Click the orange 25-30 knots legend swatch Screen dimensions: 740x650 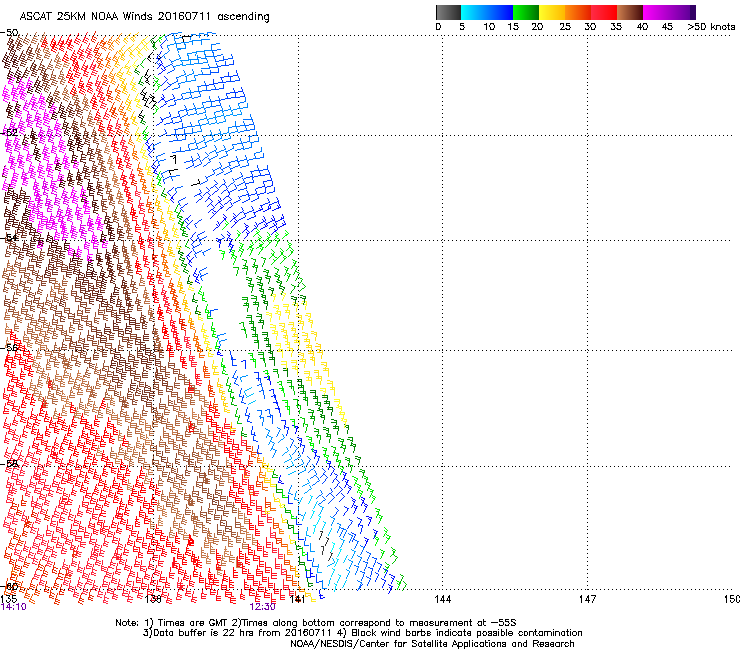coord(578,12)
